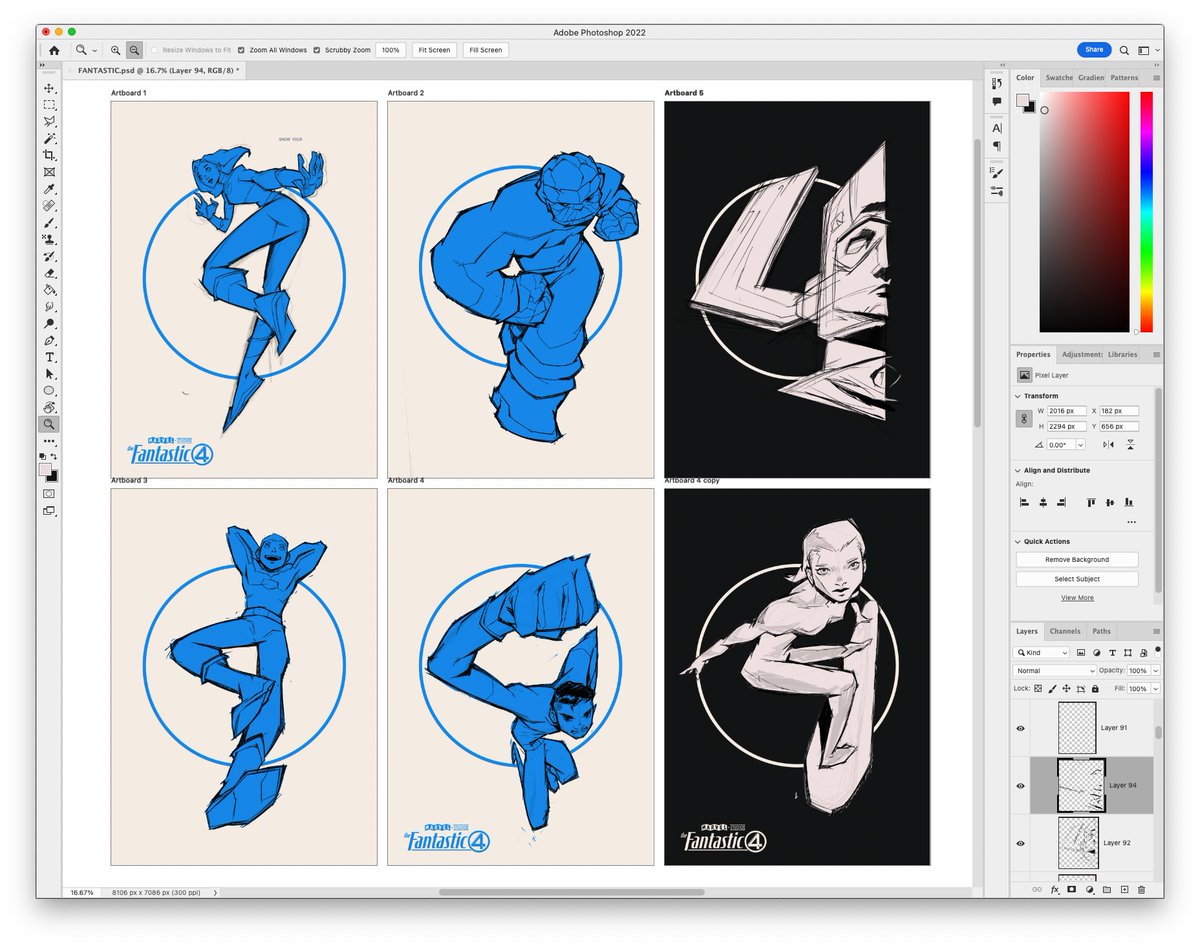Select the Horizontal Type tool

click(49, 357)
